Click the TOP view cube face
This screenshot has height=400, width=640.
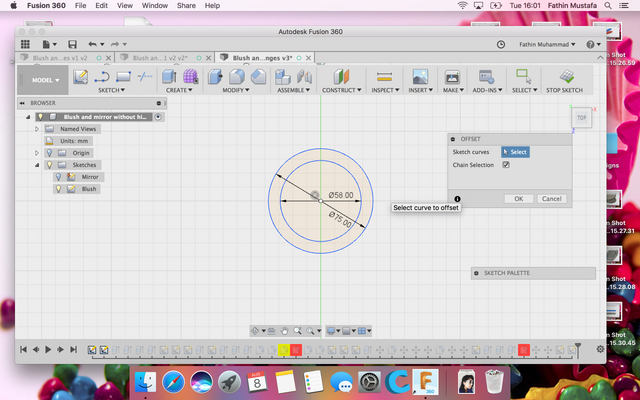[x=581, y=118]
